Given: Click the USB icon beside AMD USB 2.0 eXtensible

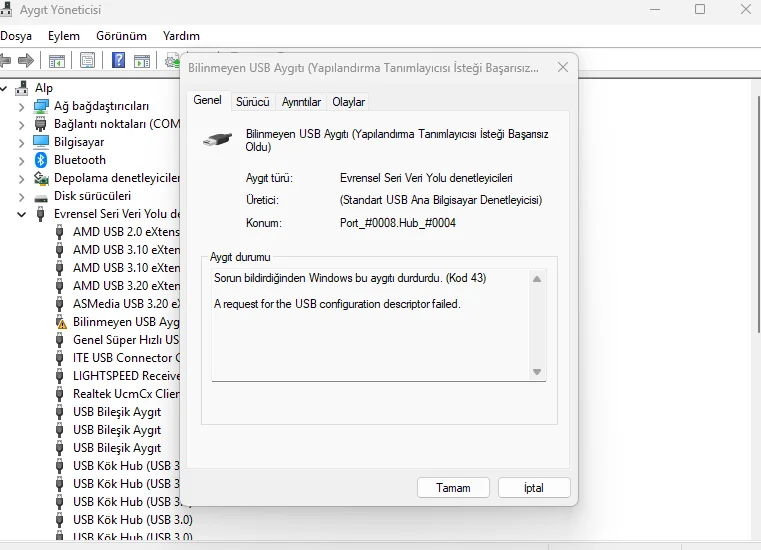Looking at the screenshot, I should 59,232.
